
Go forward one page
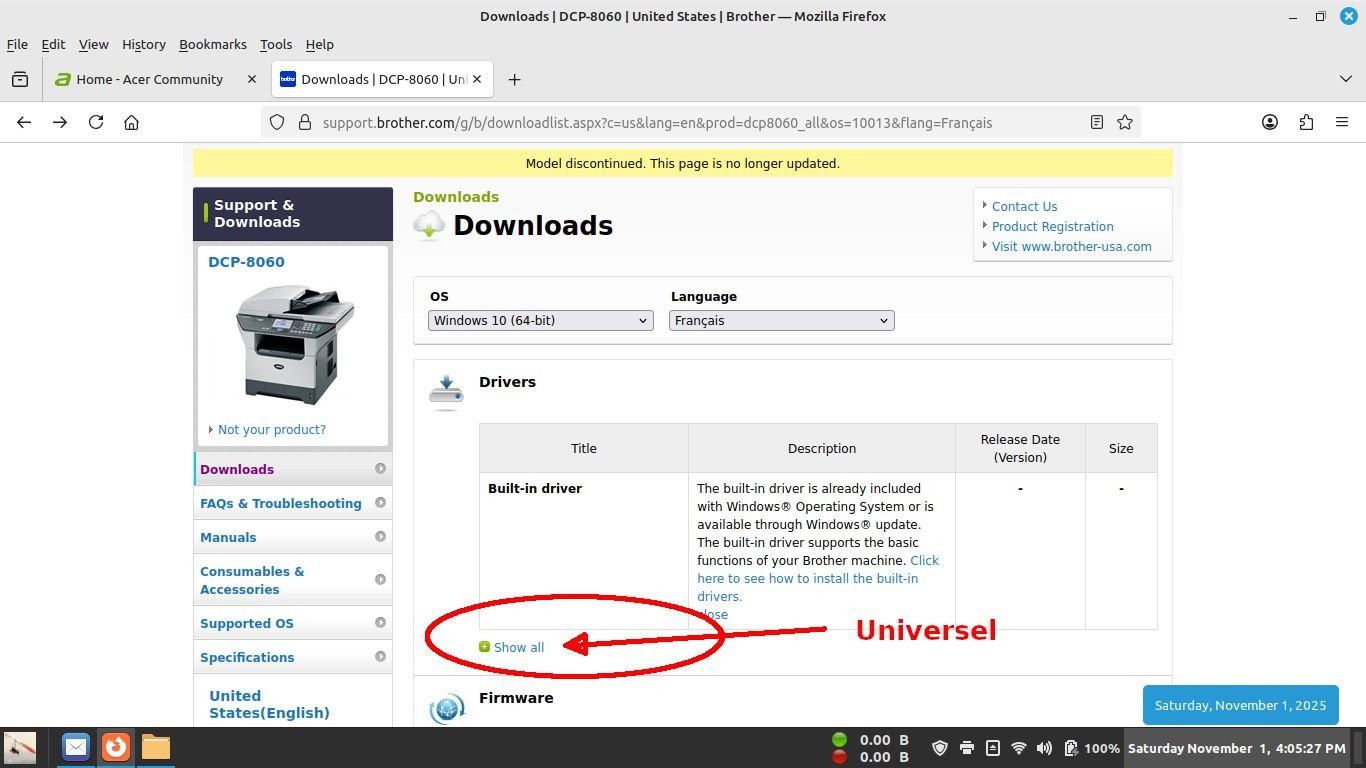(60, 122)
